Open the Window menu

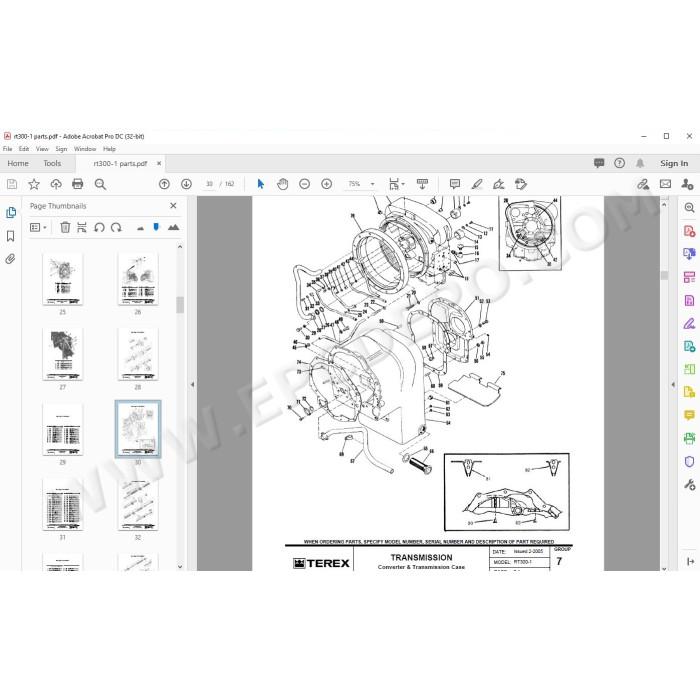(x=85, y=149)
